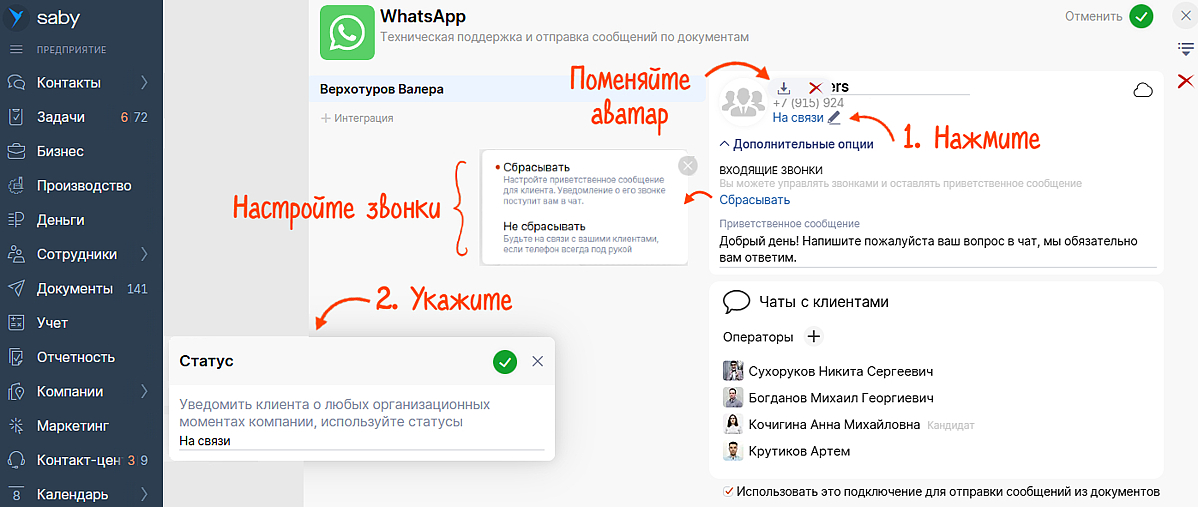Toggle the checkbox for sending messages from documents

pyautogui.click(x=728, y=491)
